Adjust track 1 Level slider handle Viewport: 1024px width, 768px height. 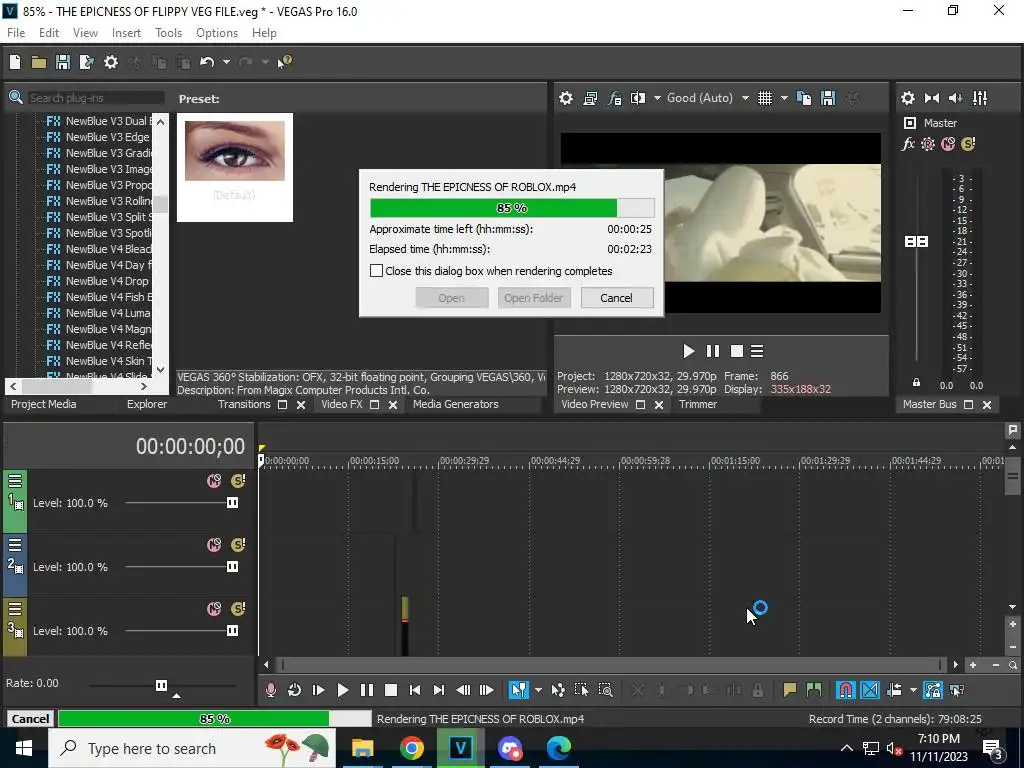pyautogui.click(x=232, y=502)
